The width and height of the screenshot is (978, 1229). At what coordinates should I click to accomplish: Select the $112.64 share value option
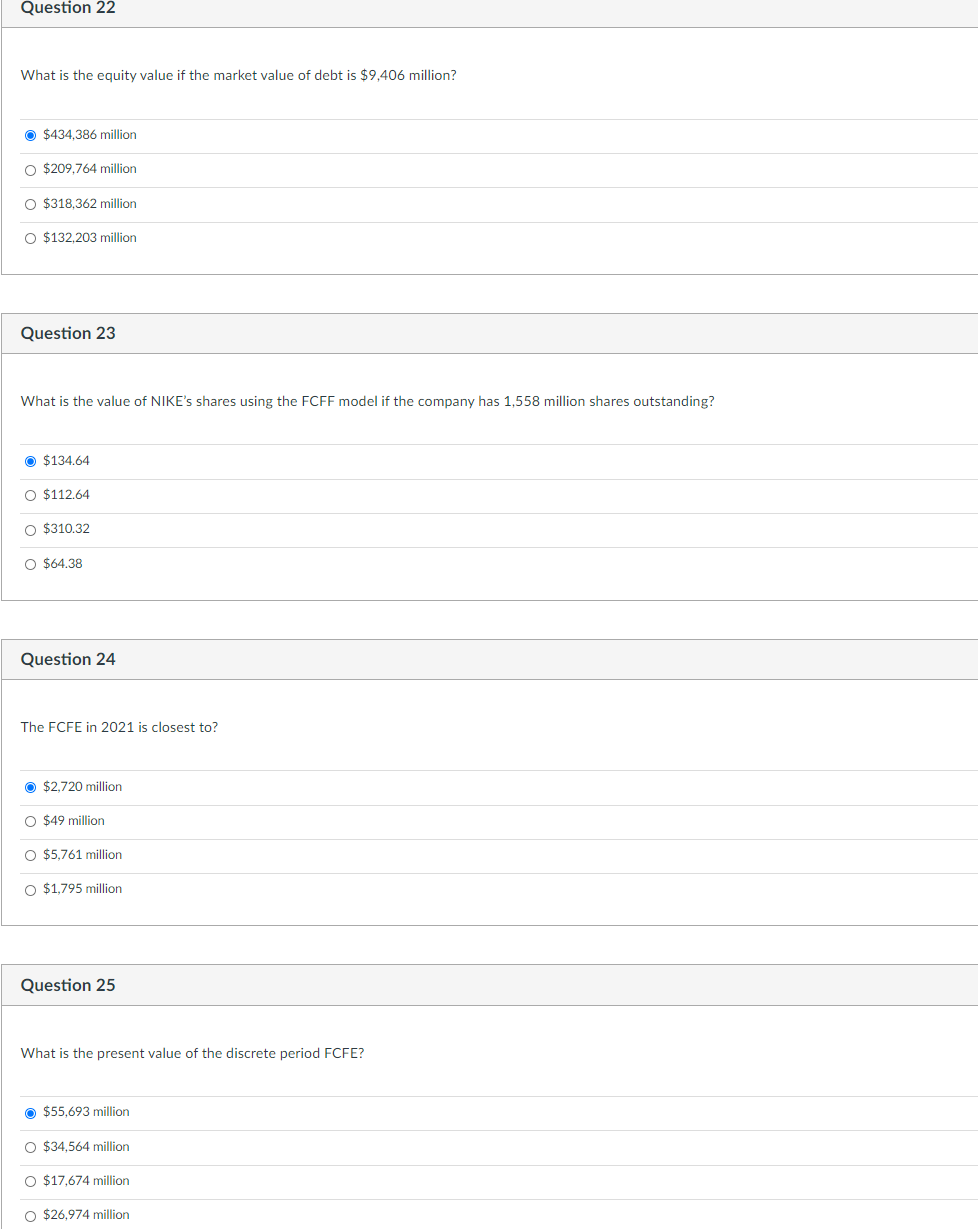(x=31, y=495)
